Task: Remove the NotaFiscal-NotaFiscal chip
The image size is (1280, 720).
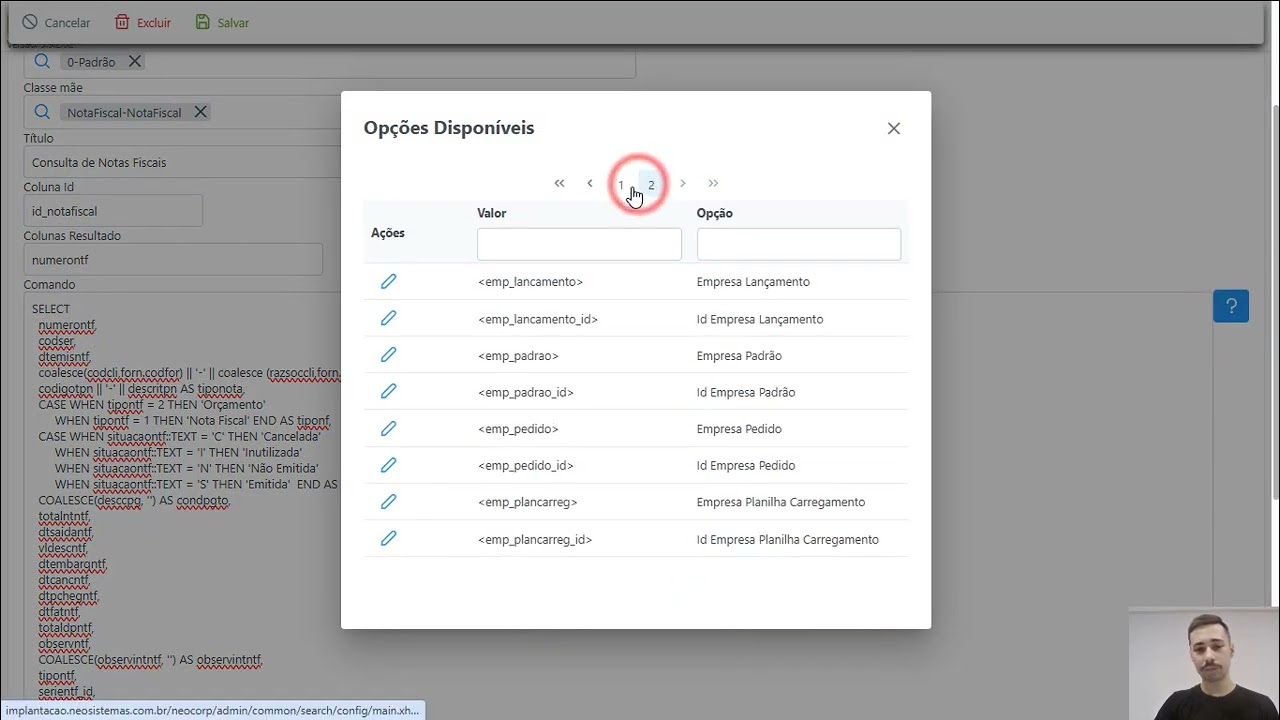Action: click(201, 112)
